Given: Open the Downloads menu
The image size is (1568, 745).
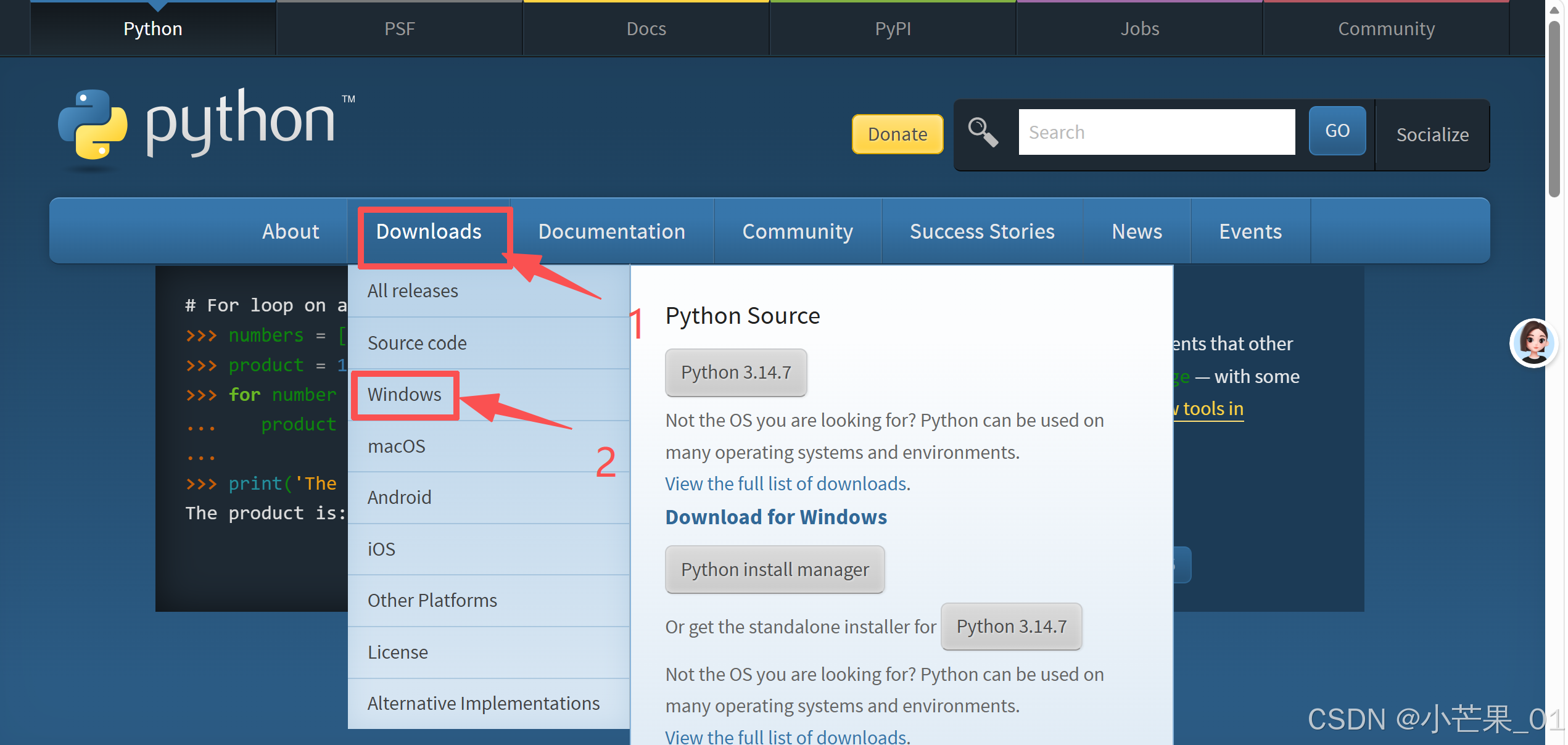Looking at the screenshot, I should (x=429, y=231).
